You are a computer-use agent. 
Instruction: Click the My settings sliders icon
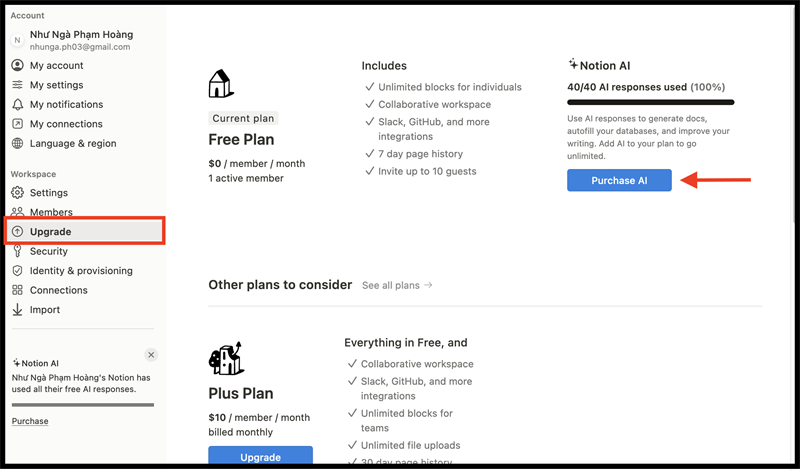[x=18, y=85]
